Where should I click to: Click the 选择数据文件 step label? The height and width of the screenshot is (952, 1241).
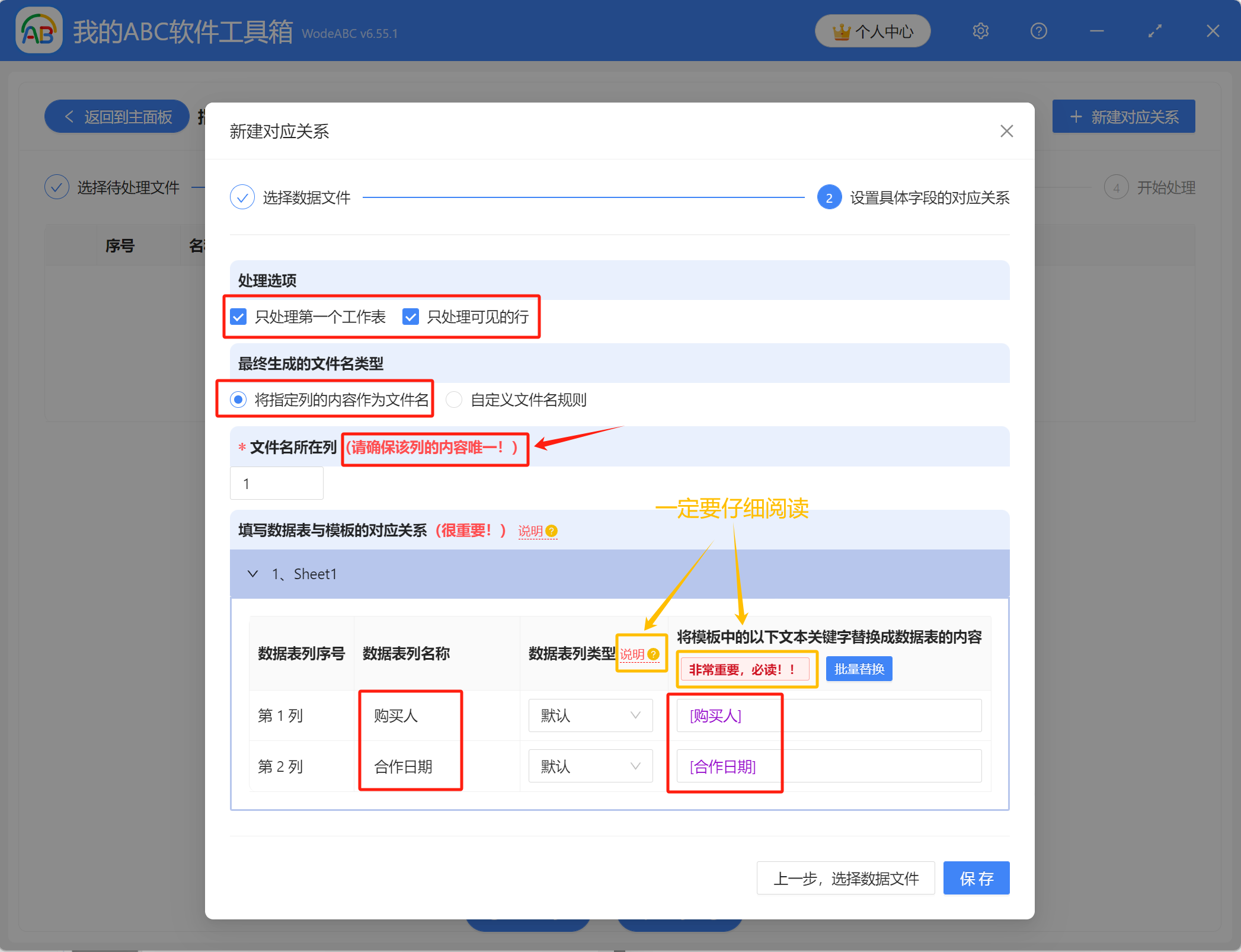pyautogui.click(x=306, y=197)
